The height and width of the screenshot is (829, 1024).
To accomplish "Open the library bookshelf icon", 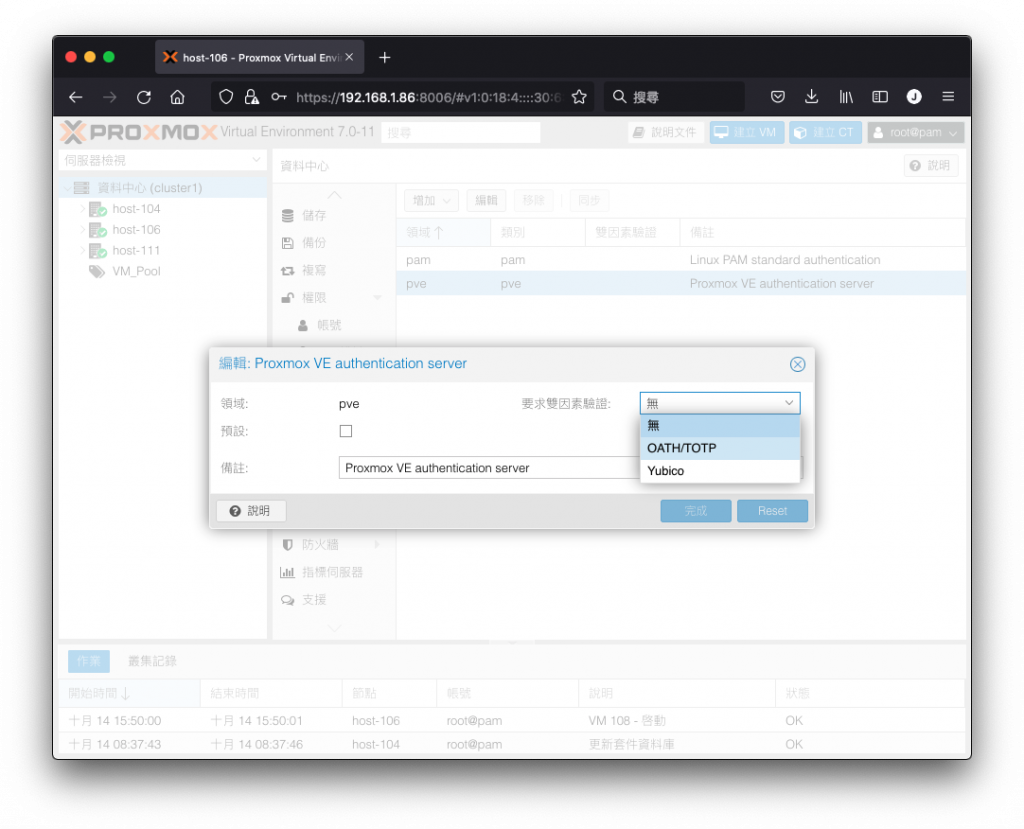I will pyautogui.click(x=846, y=97).
